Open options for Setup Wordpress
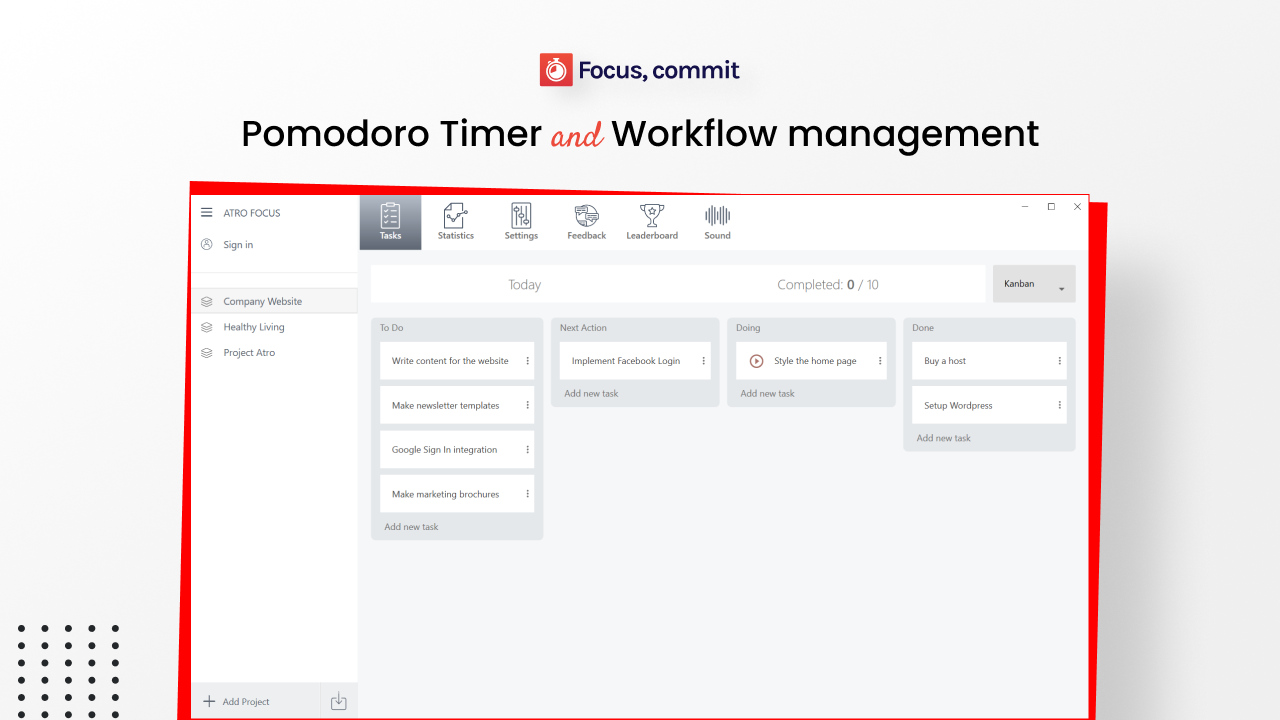This screenshot has height=720, width=1280. coord(1060,406)
